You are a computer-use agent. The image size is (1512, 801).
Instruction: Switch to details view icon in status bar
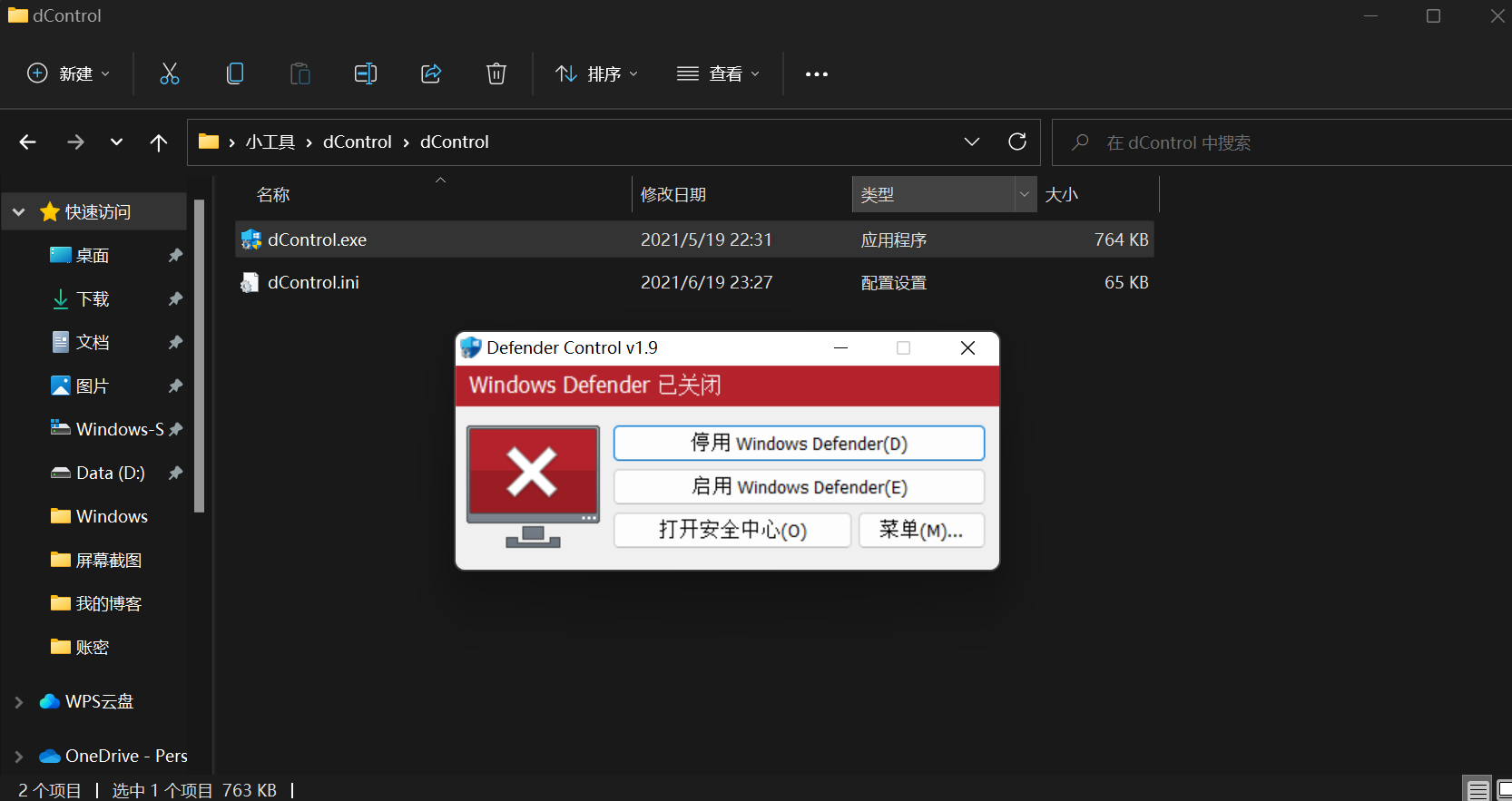(1478, 790)
